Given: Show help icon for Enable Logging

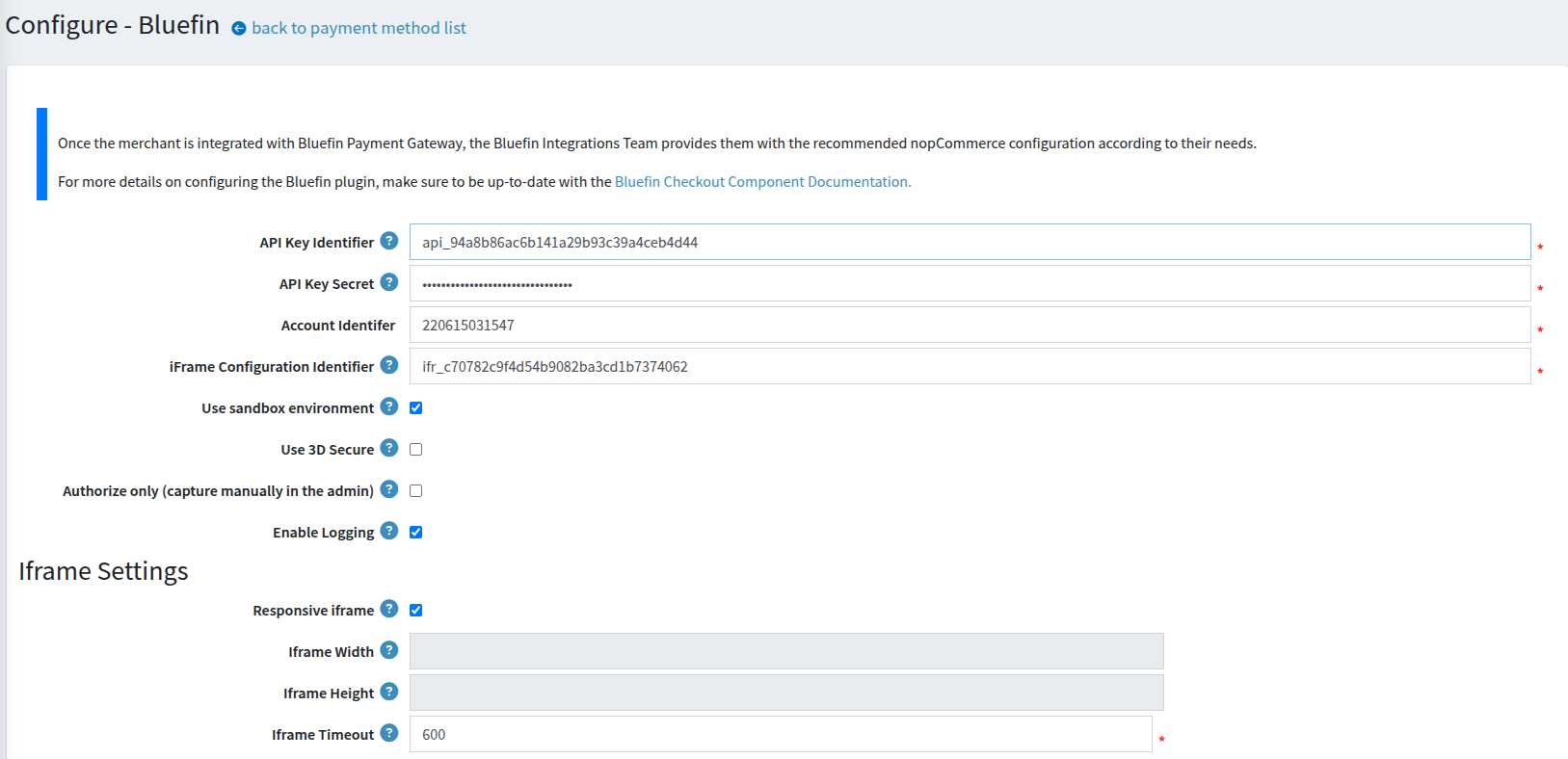Looking at the screenshot, I should pos(389,531).
